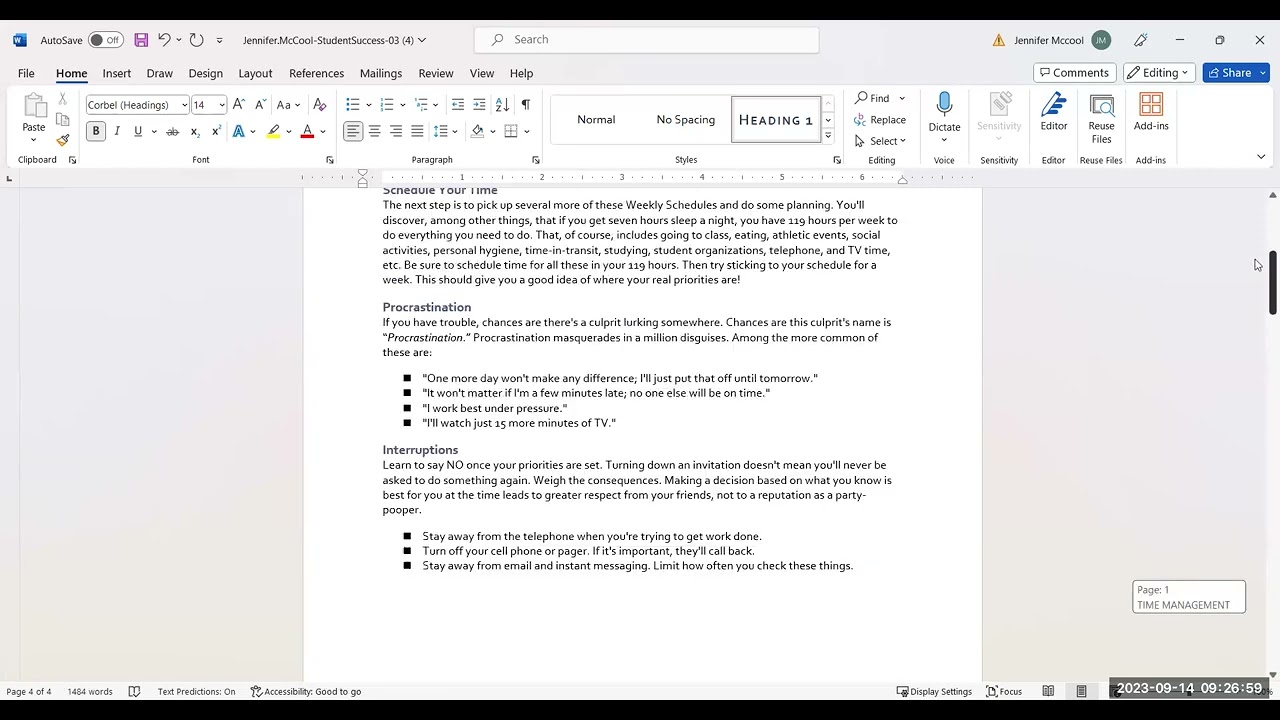The width and height of the screenshot is (1280, 720).
Task: Apply paragraph shading color
Action: [477, 131]
